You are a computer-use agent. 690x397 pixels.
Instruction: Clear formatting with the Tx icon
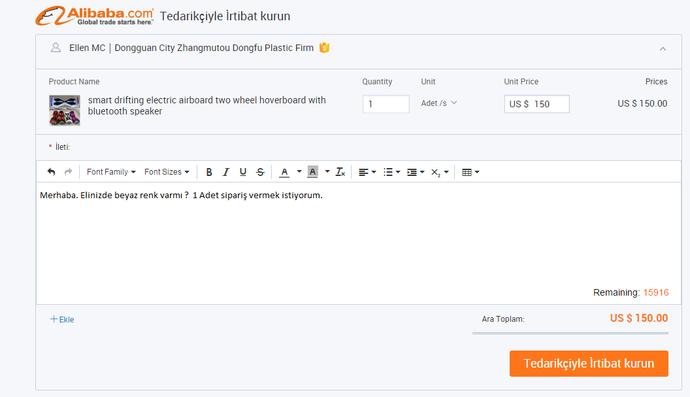click(x=340, y=172)
